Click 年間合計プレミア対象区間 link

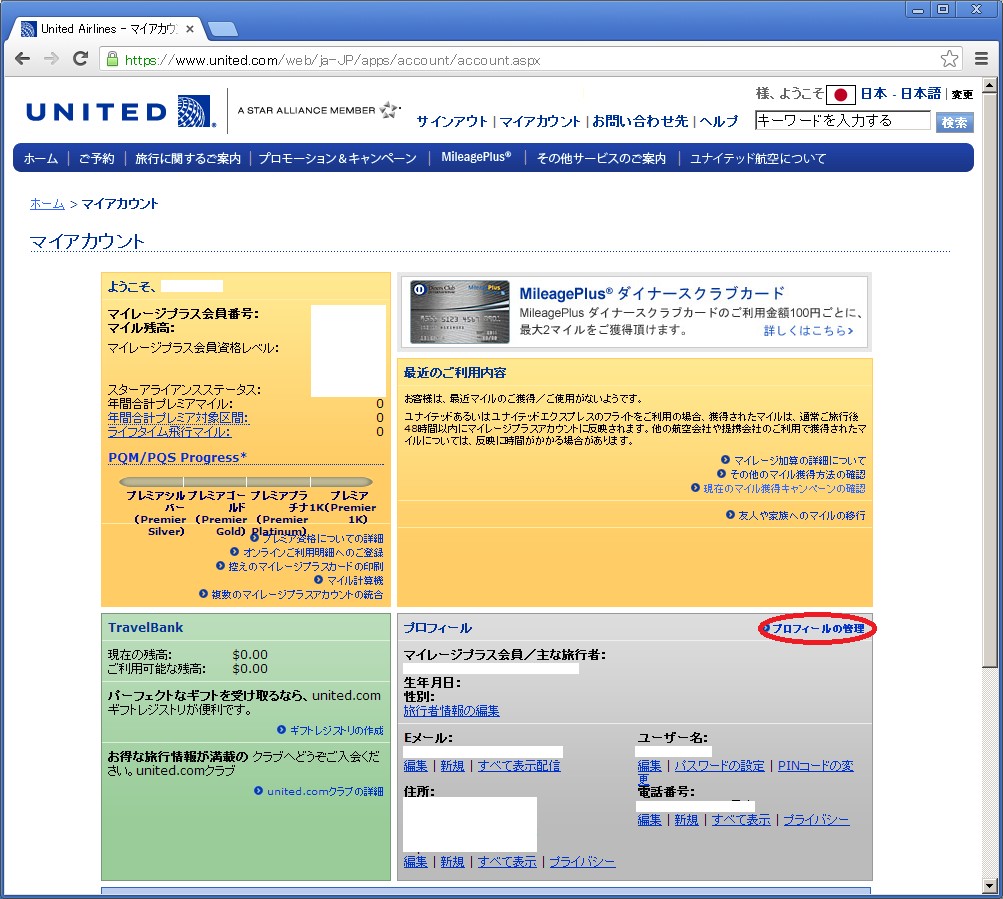click(x=178, y=418)
